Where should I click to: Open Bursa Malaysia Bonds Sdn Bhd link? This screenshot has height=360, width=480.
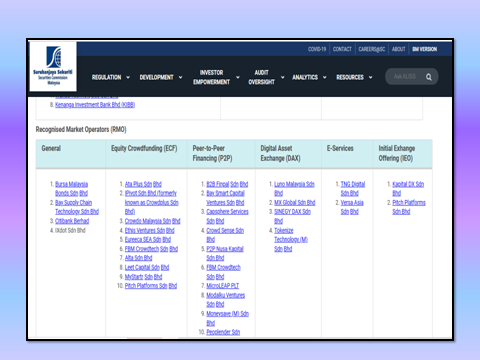coord(71,189)
